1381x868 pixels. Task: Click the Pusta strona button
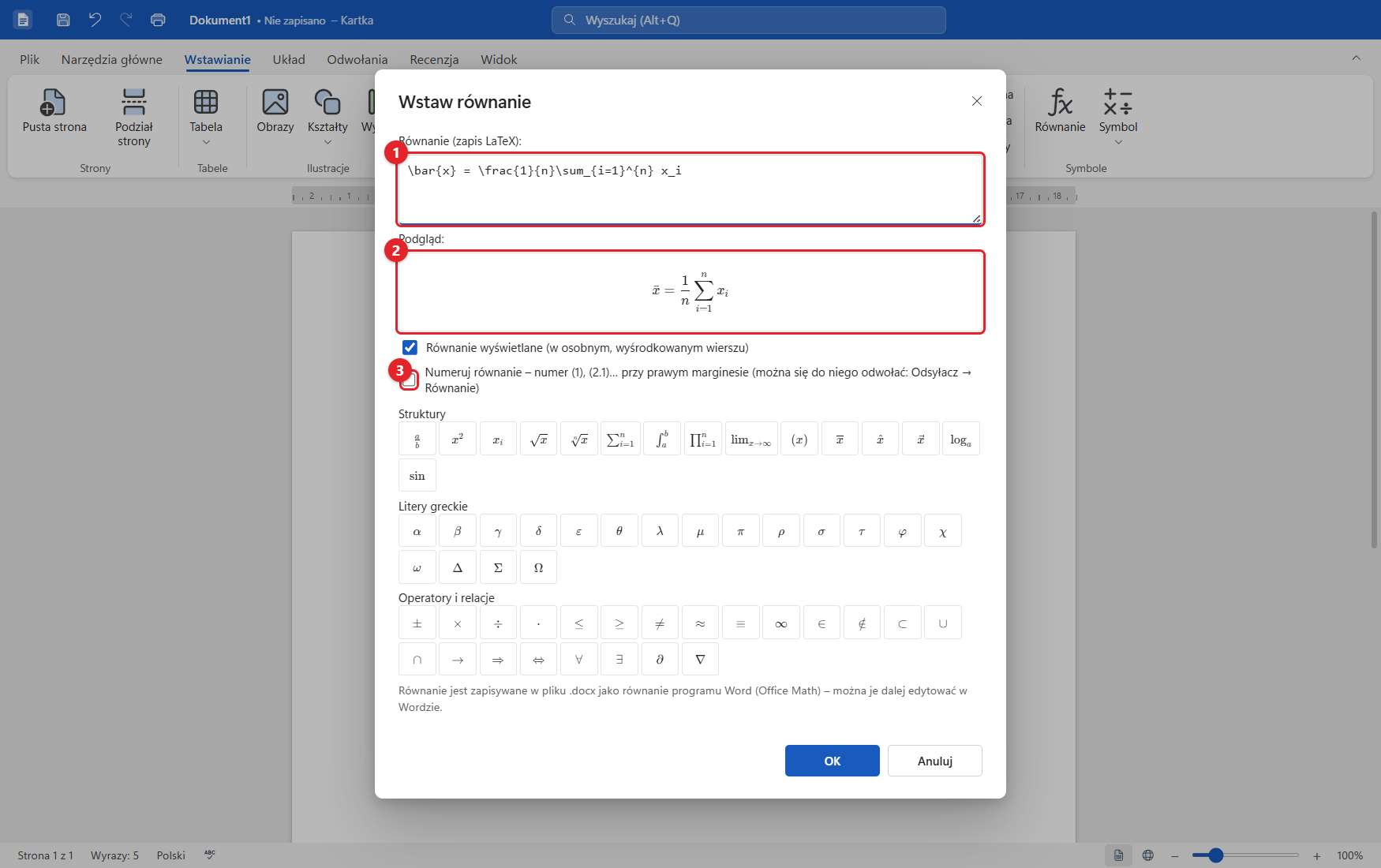pos(54,110)
